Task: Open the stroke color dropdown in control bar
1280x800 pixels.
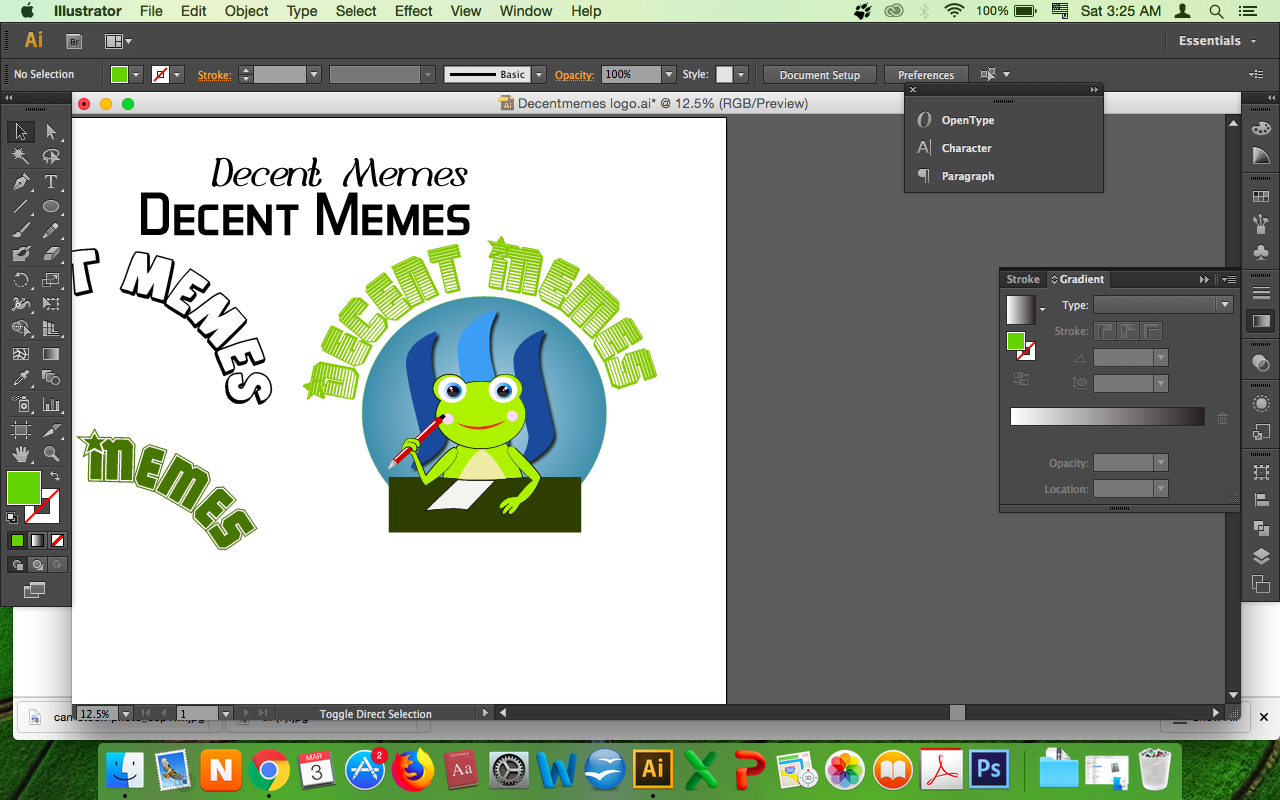Action: tap(178, 75)
